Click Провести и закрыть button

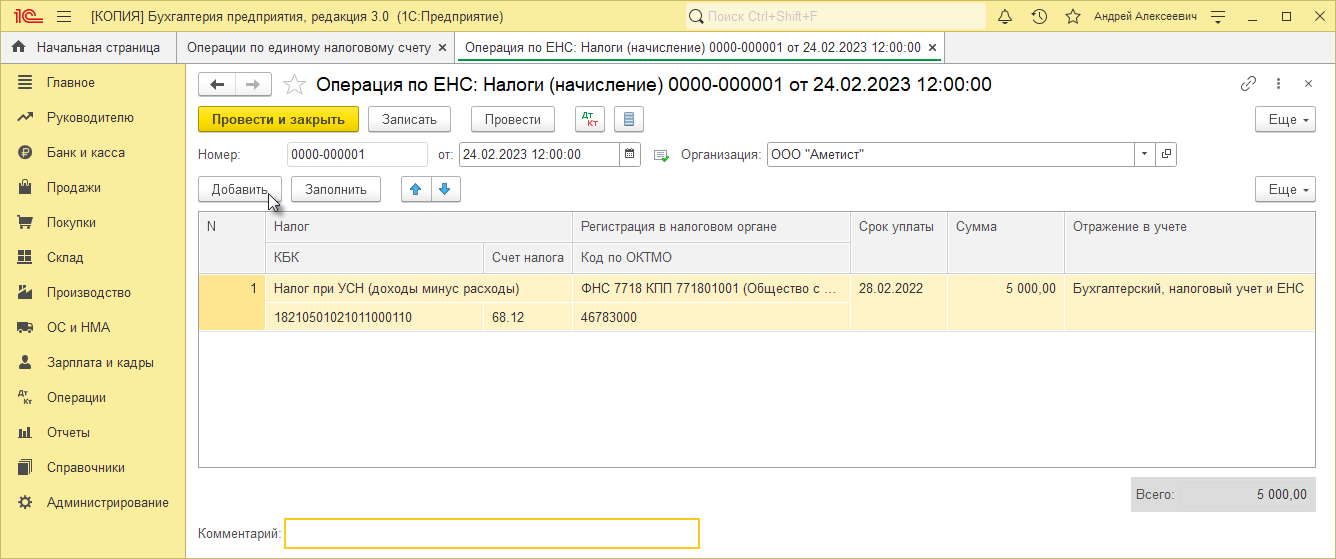(x=278, y=119)
